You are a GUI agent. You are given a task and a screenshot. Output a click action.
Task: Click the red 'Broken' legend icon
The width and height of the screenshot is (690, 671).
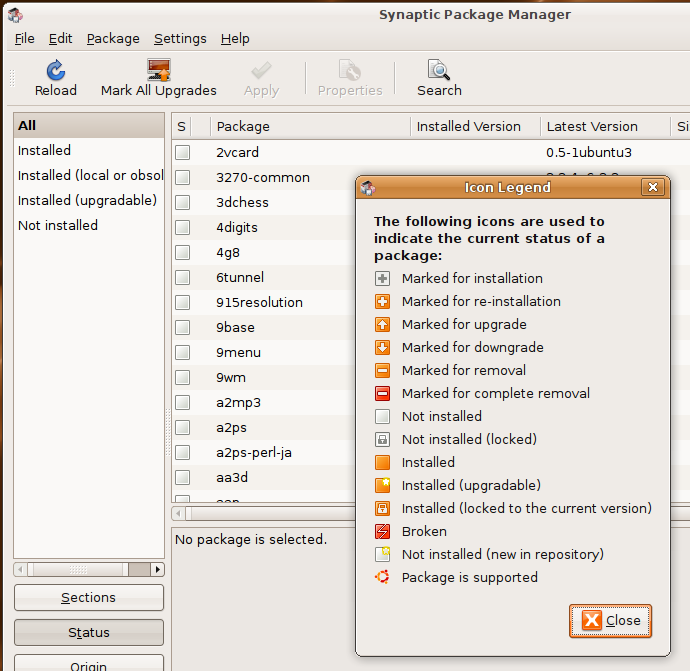382,532
